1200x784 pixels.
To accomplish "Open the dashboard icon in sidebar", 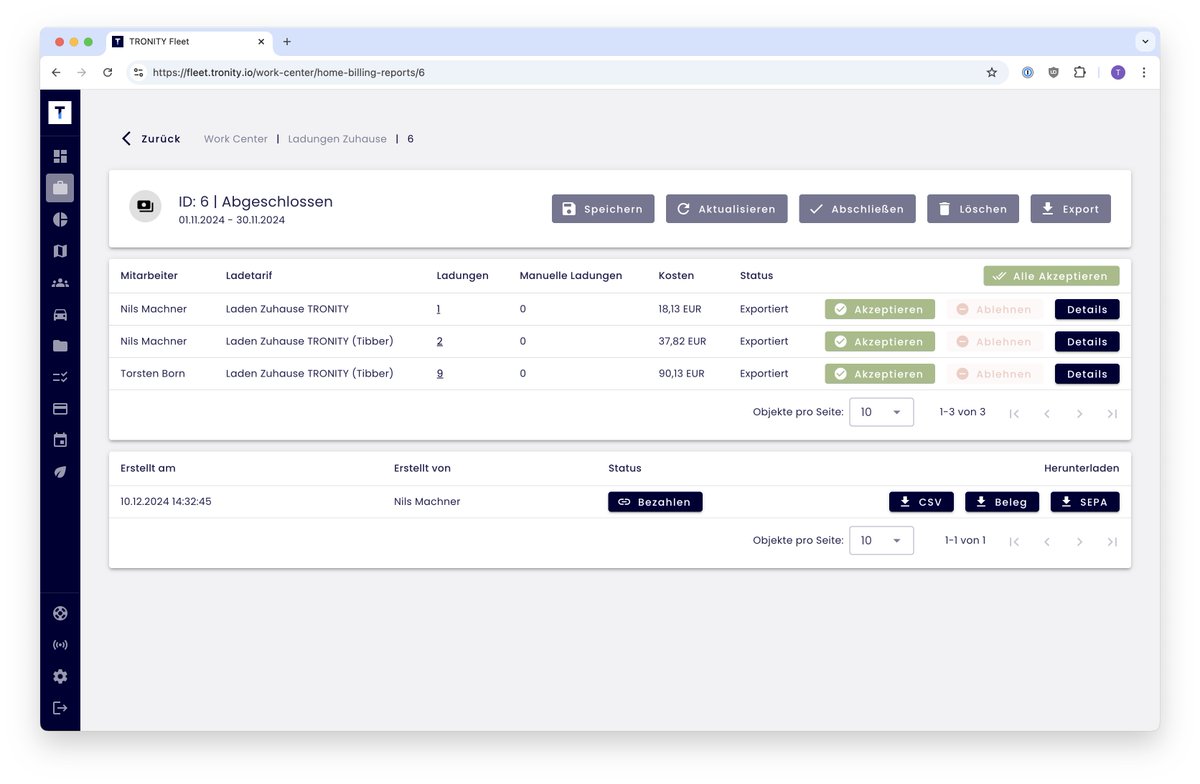I will point(60,156).
